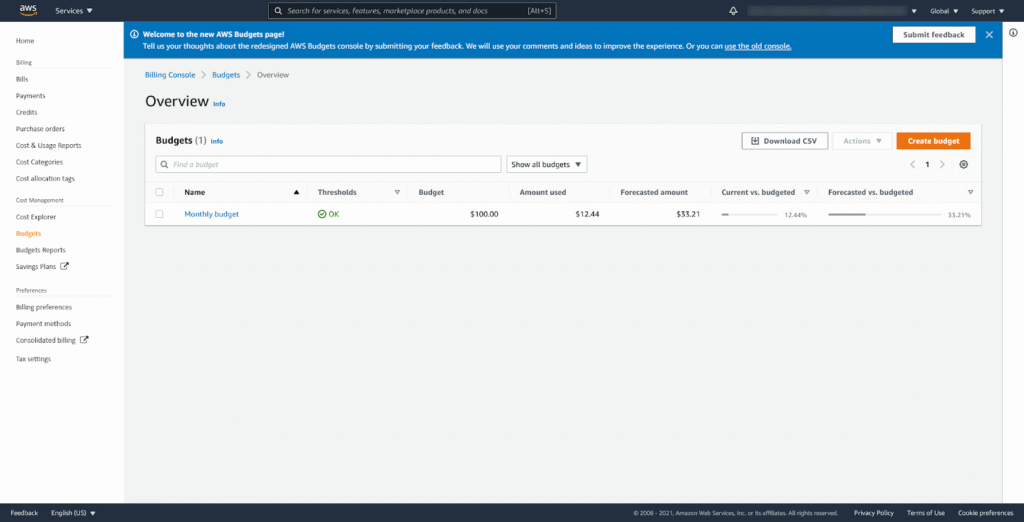The image size is (1024, 522).
Task: Open the account name dropdown
Action: point(832,11)
